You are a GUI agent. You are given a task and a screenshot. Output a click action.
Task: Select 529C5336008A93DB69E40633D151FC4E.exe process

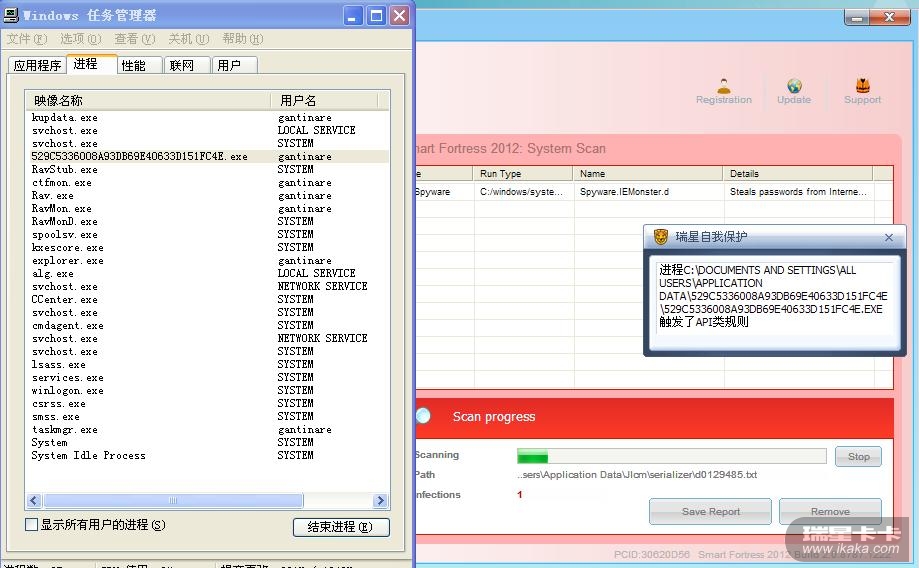(208, 157)
